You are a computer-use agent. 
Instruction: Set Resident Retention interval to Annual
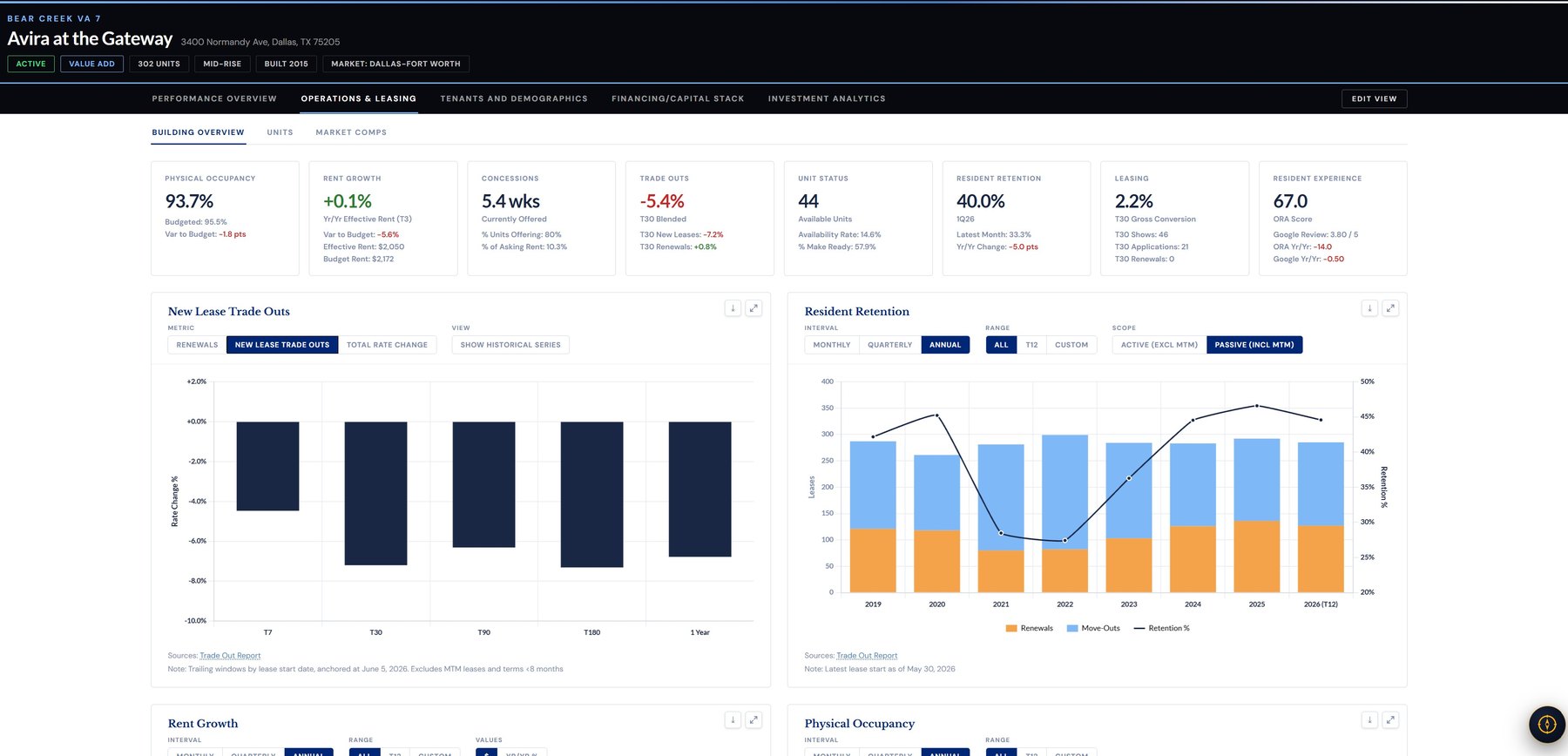(x=945, y=345)
